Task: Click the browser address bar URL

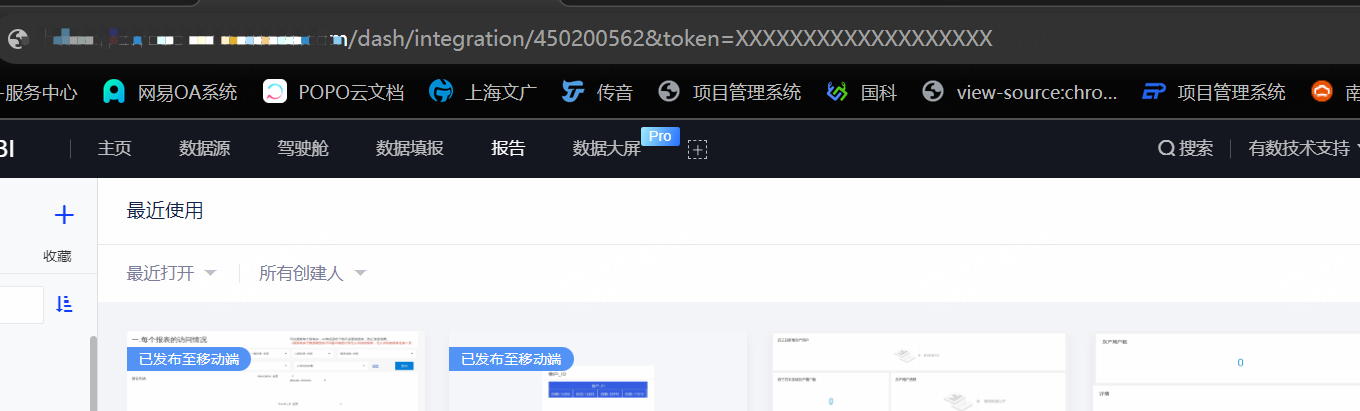Action: (520, 39)
